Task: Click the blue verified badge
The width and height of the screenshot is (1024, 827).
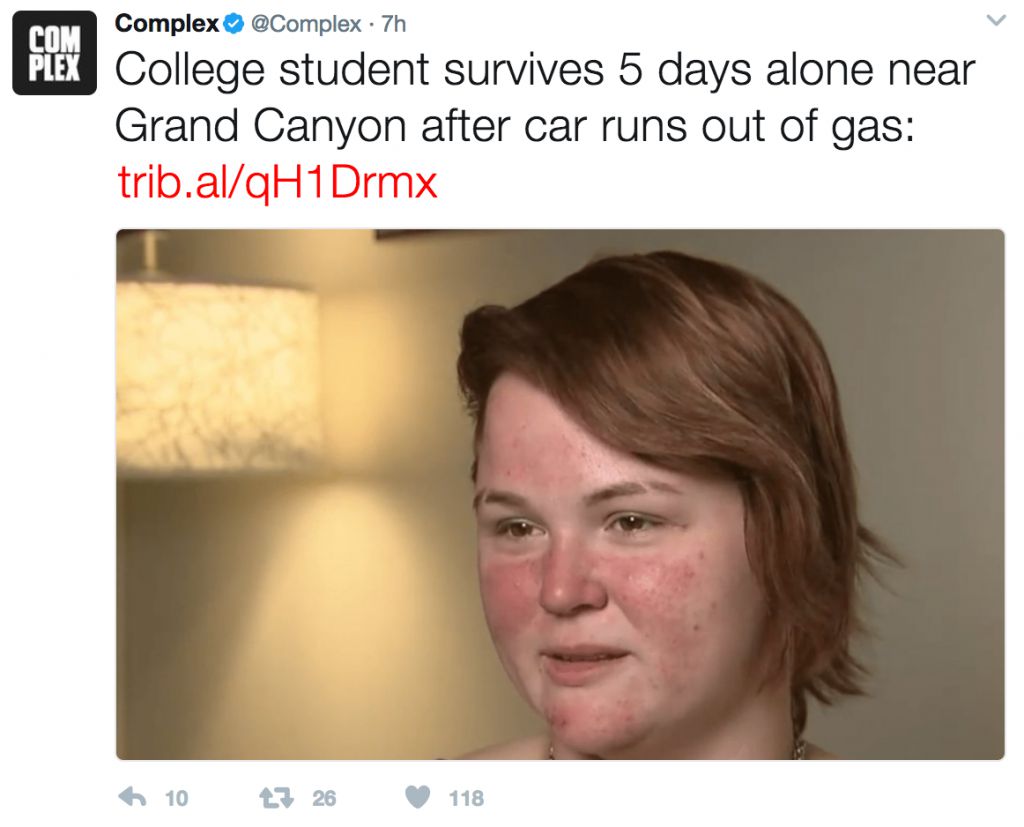Action: [x=234, y=24]
